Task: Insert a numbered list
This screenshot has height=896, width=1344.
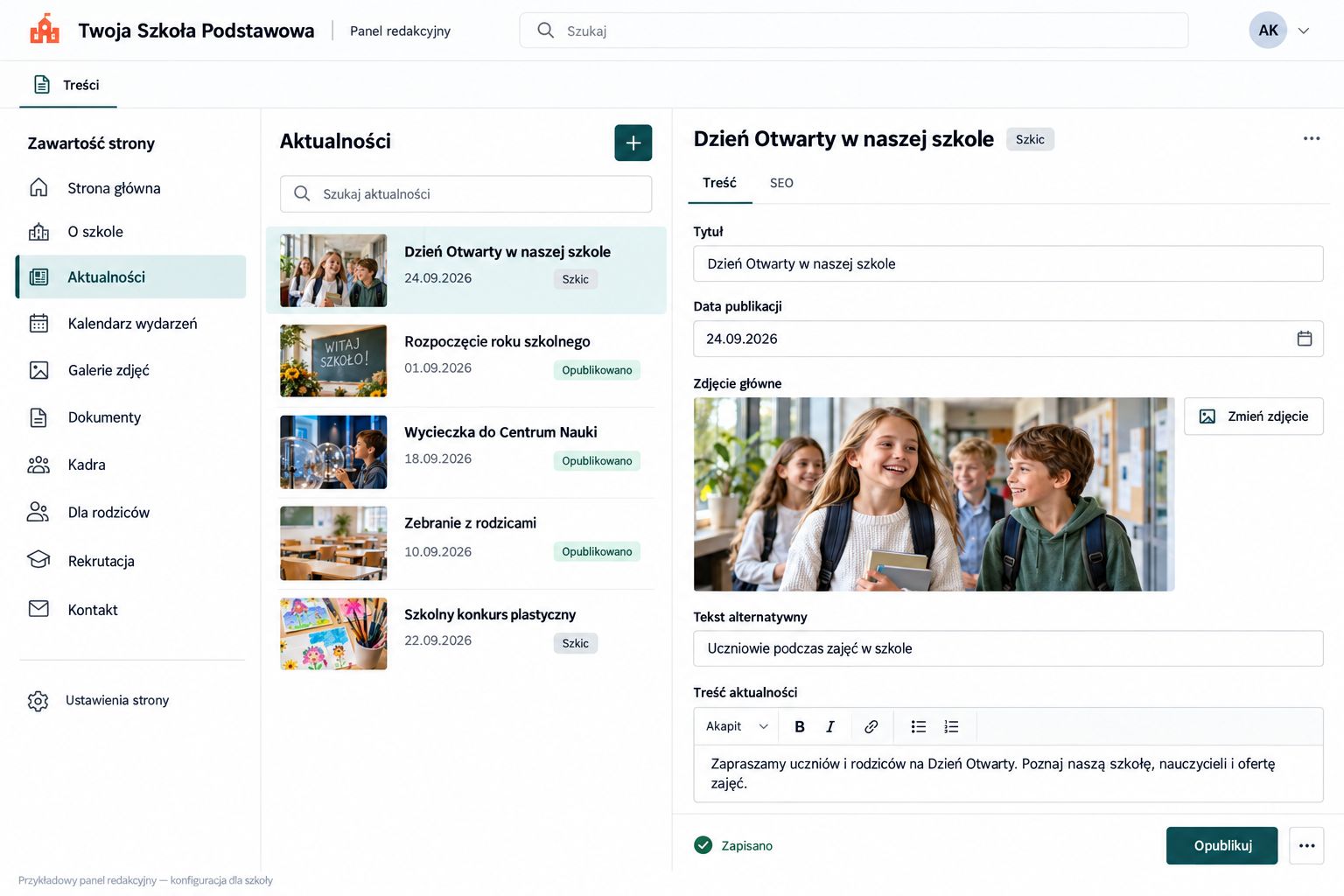Action: point(951,726)
